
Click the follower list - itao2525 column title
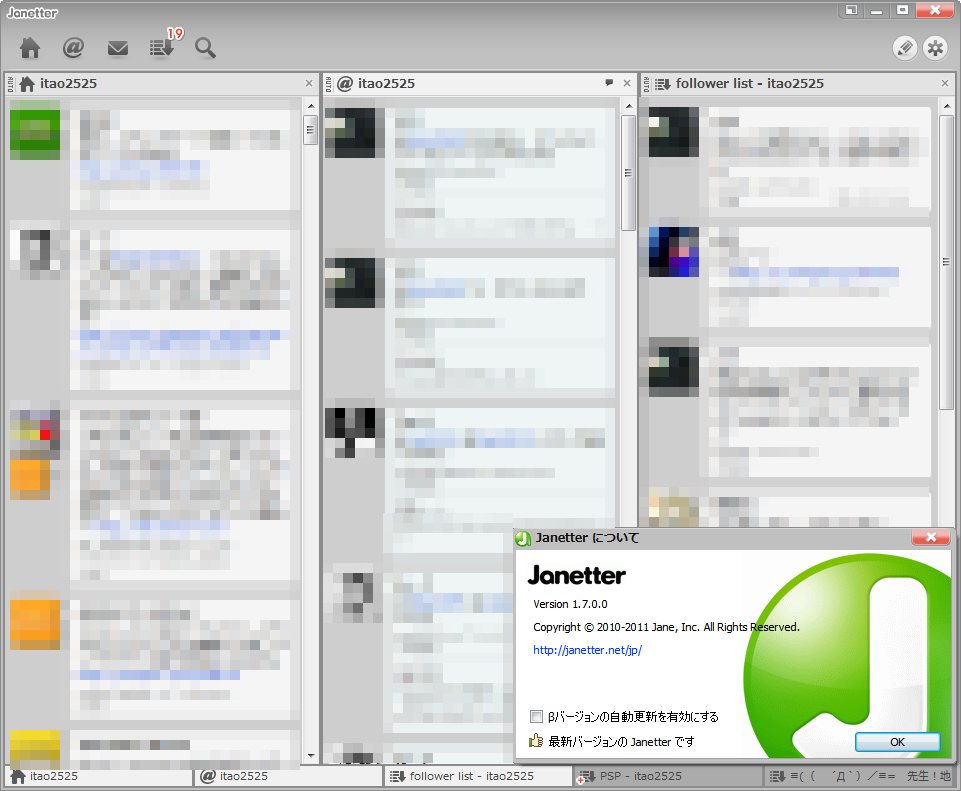point(750,84)
